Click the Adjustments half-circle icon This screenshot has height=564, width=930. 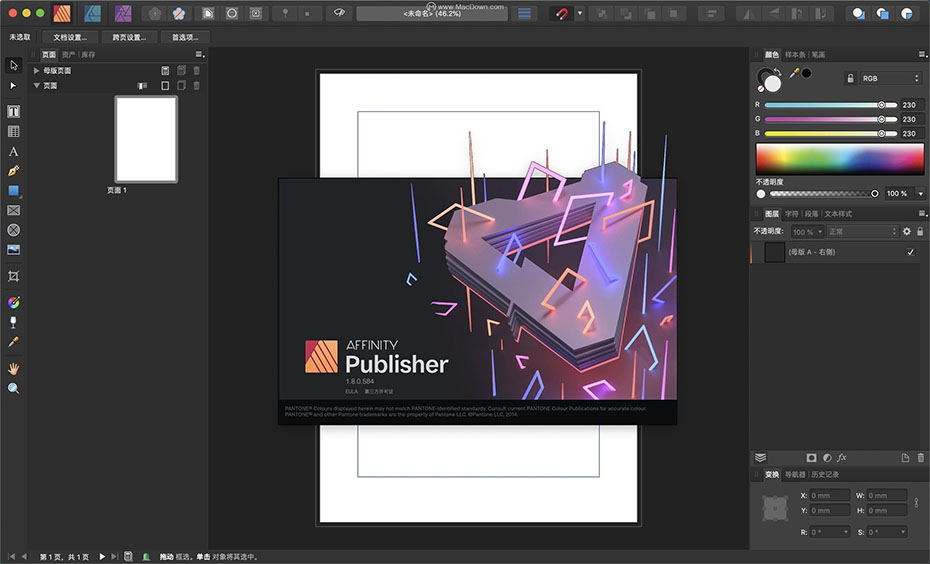click(827, 458)
